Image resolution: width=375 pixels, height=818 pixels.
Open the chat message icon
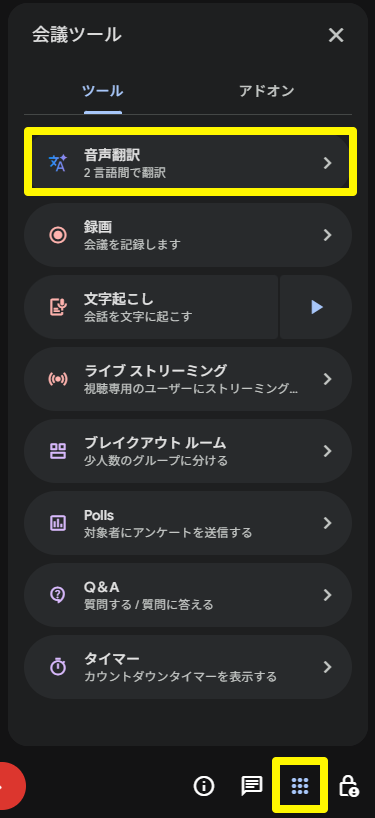coord(252,785)
